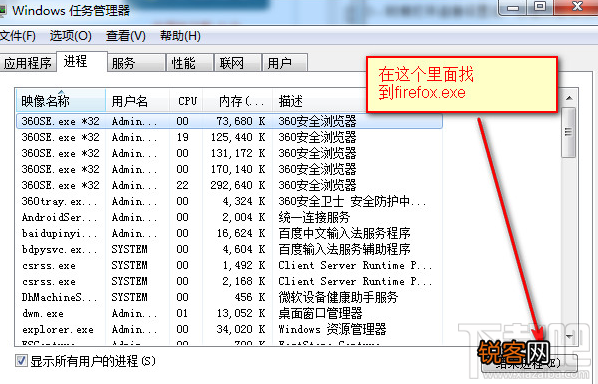Switch to the 应用程序 tab
This screenshot has width=598, height=384.
[x=28, y=63]
